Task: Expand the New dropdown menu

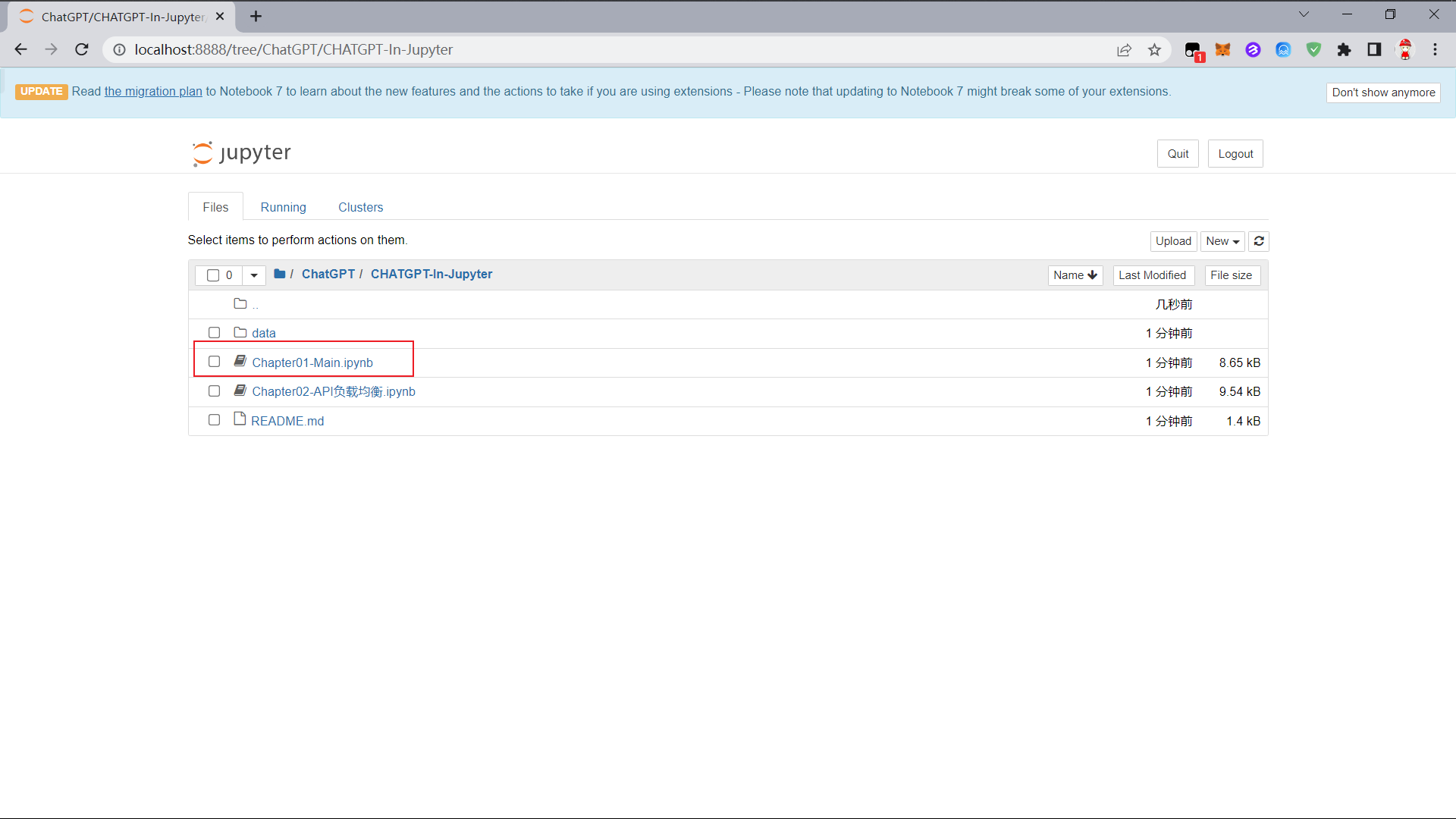Action: pyautogui.click(x=1222, y=241)
